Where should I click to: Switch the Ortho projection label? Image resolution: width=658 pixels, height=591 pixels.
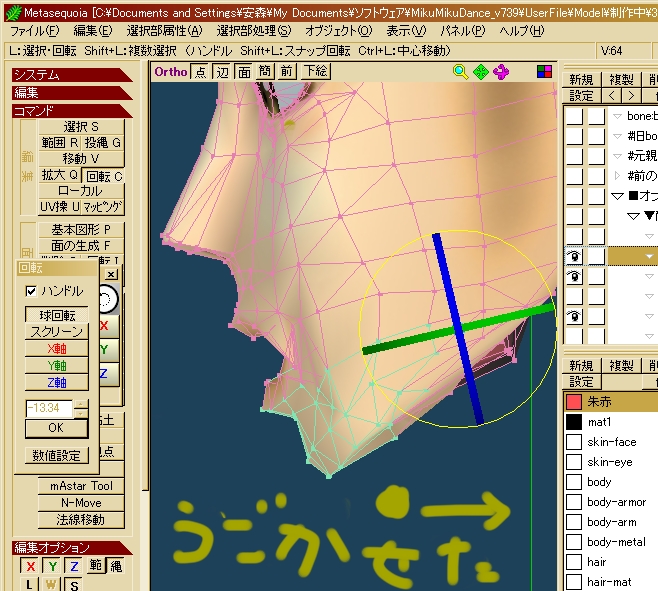(x=170, y=72)
